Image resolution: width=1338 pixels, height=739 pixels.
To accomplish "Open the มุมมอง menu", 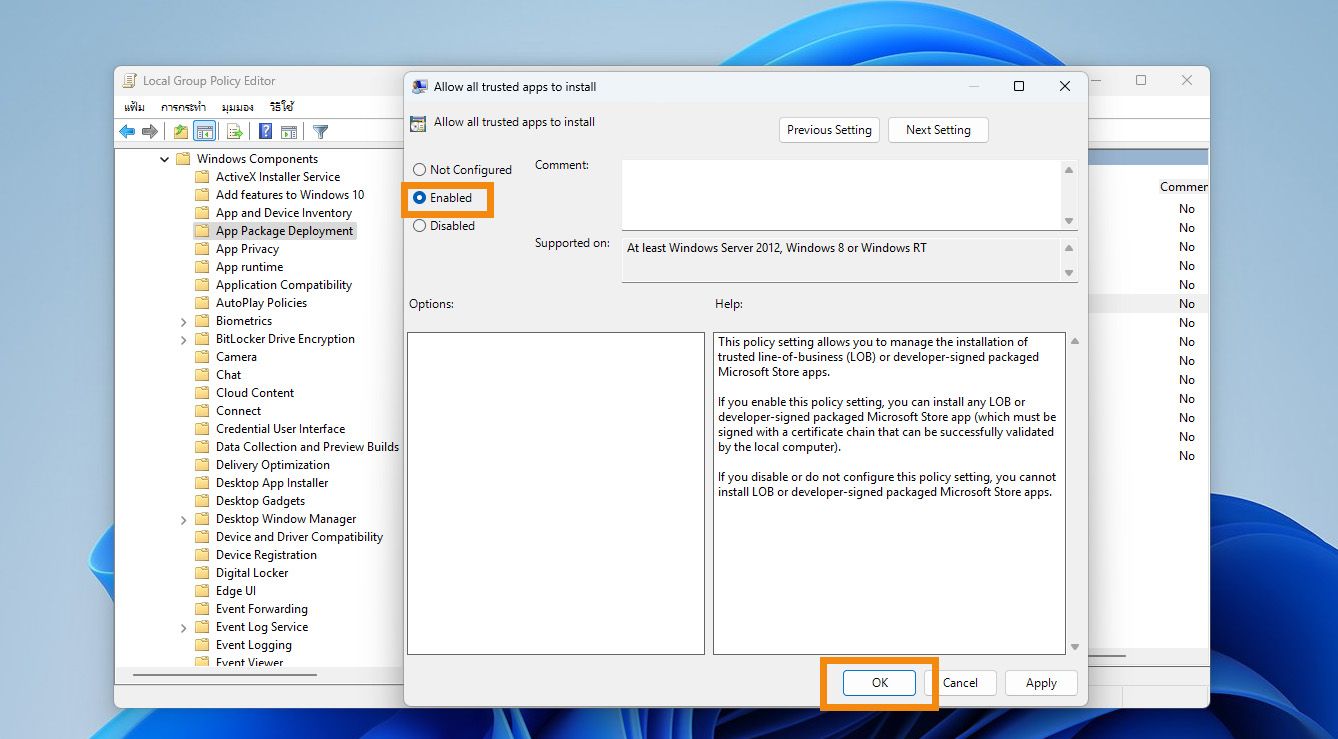I will coord(238,106).
